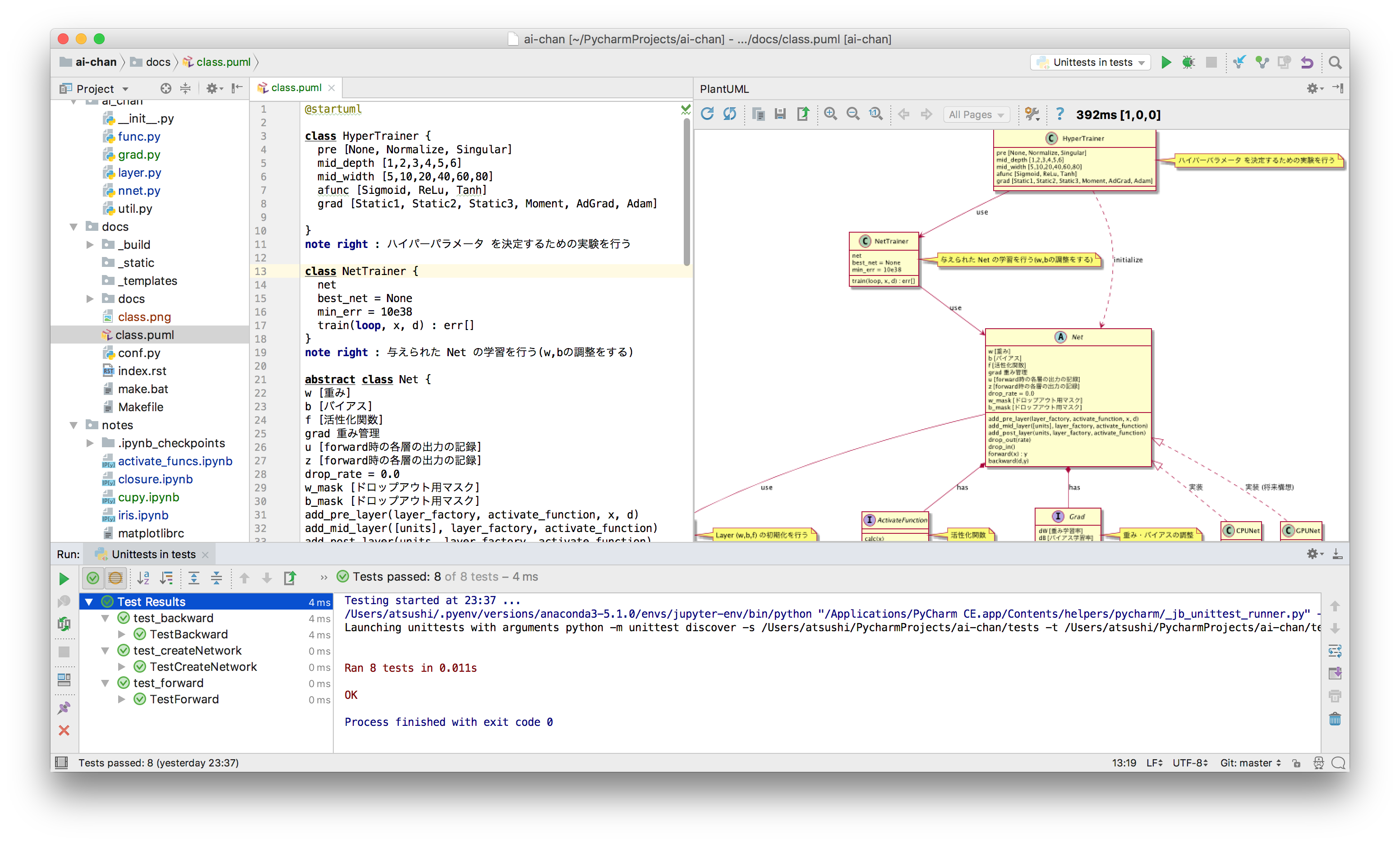Screen dimensions: 1400x844
Task: Toggle the tool windows icon in status bar
Action: click(61, 763)
